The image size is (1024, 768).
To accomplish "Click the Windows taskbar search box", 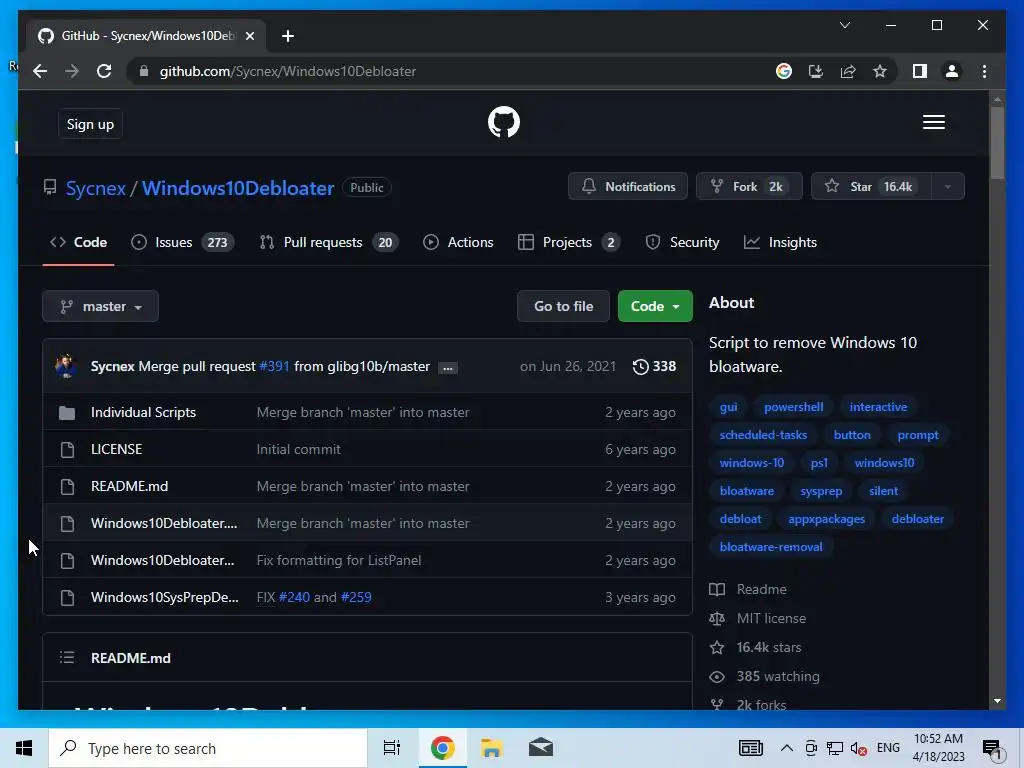I will (x=208, y=748).
